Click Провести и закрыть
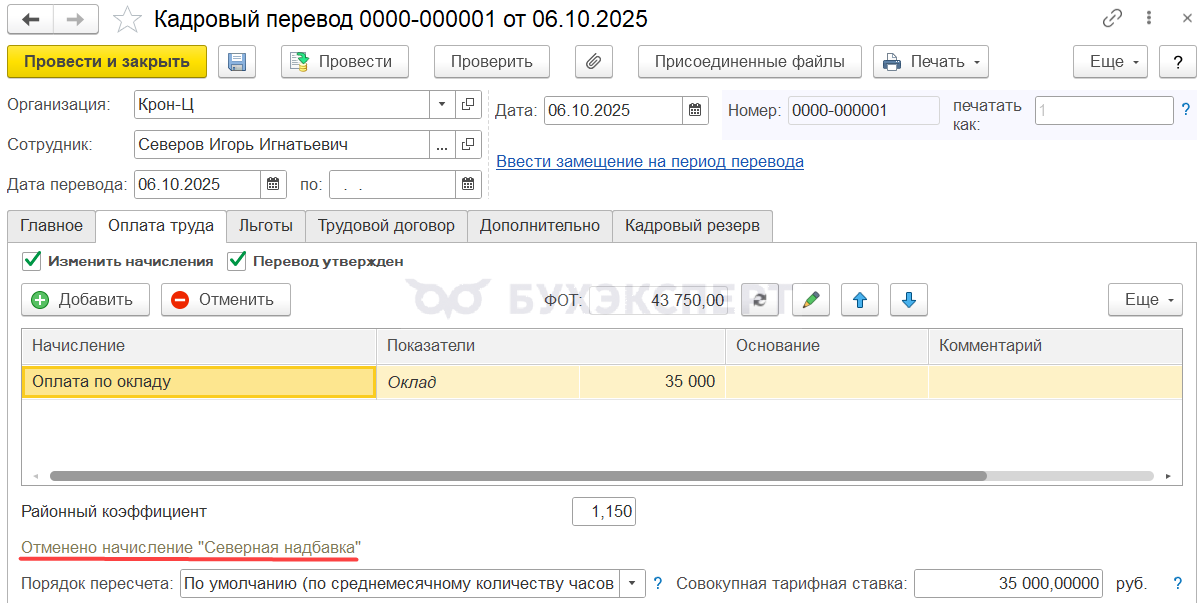Image resolution: width=1204 pixels, height=603 pixels. pos(107,62)
